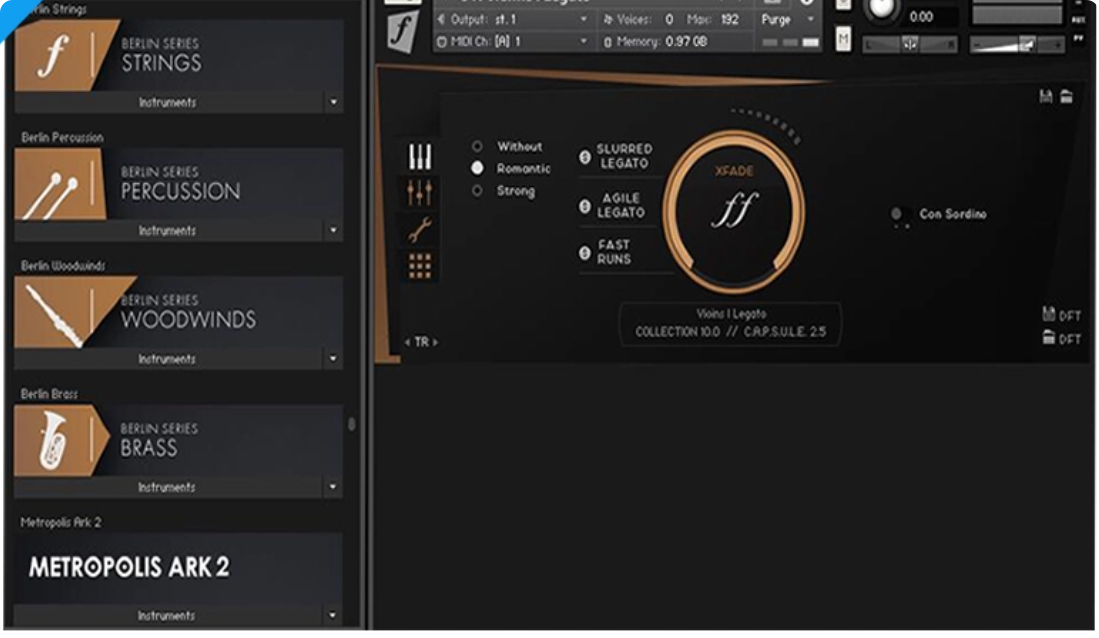
Task: Click the right arrow beside TR
Action: (435, 342)
